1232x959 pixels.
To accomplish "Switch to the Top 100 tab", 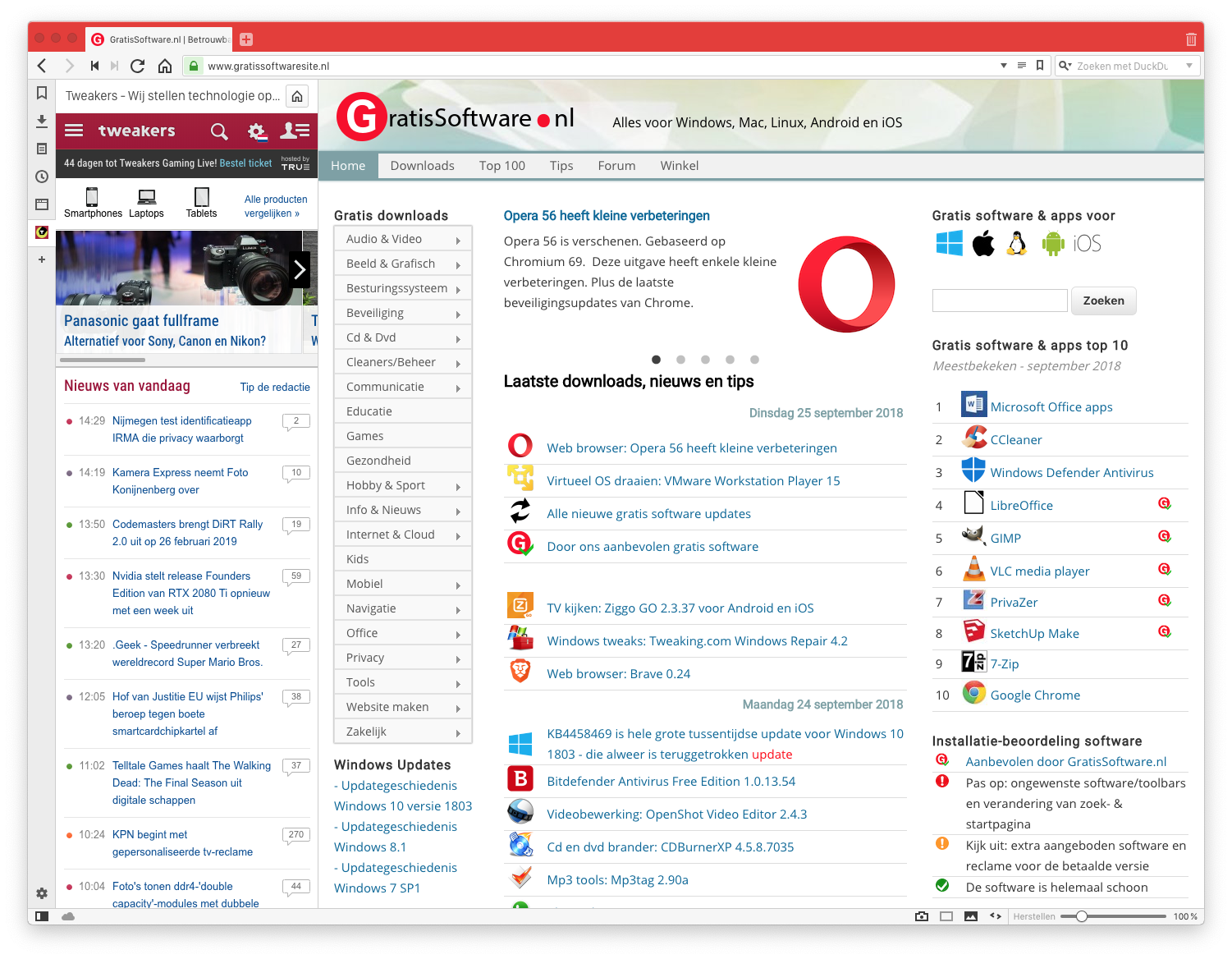I will click(502, 166).
